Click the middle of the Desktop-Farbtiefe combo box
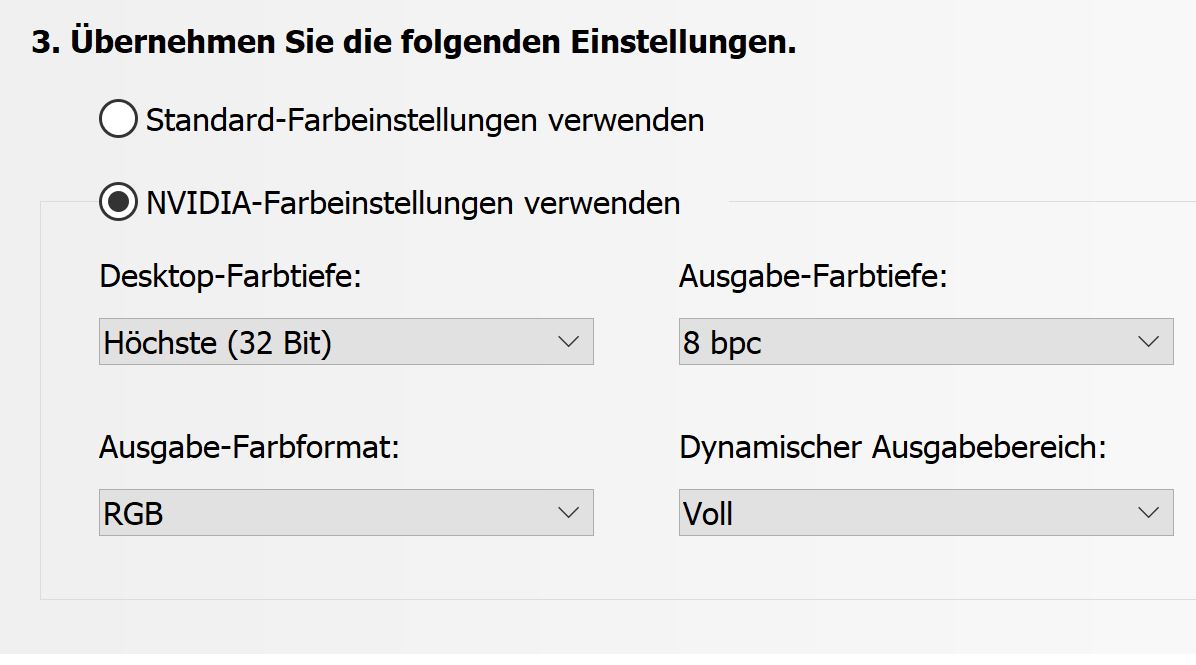 point(346,342)
